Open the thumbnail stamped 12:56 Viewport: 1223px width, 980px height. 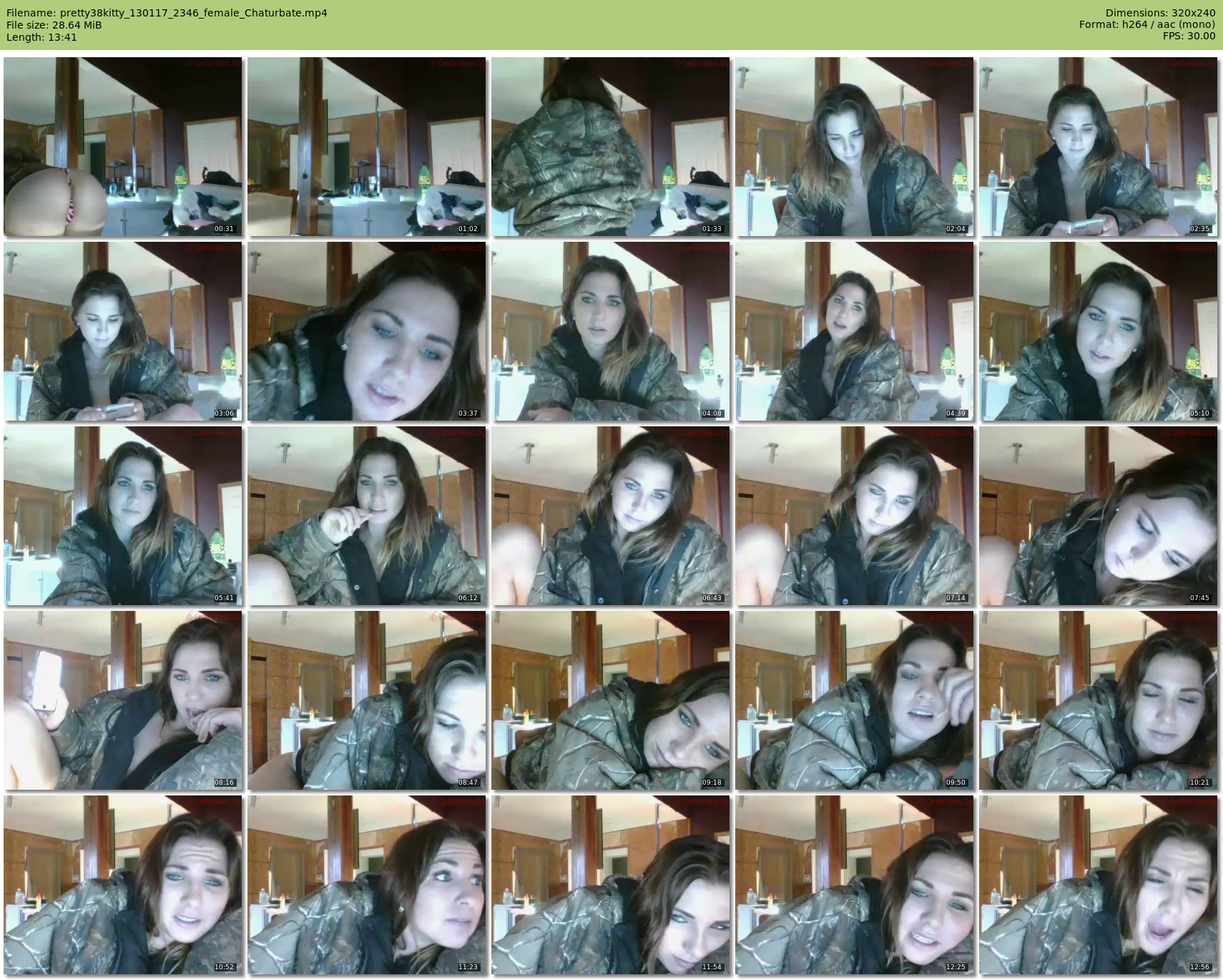point(1099,885)
